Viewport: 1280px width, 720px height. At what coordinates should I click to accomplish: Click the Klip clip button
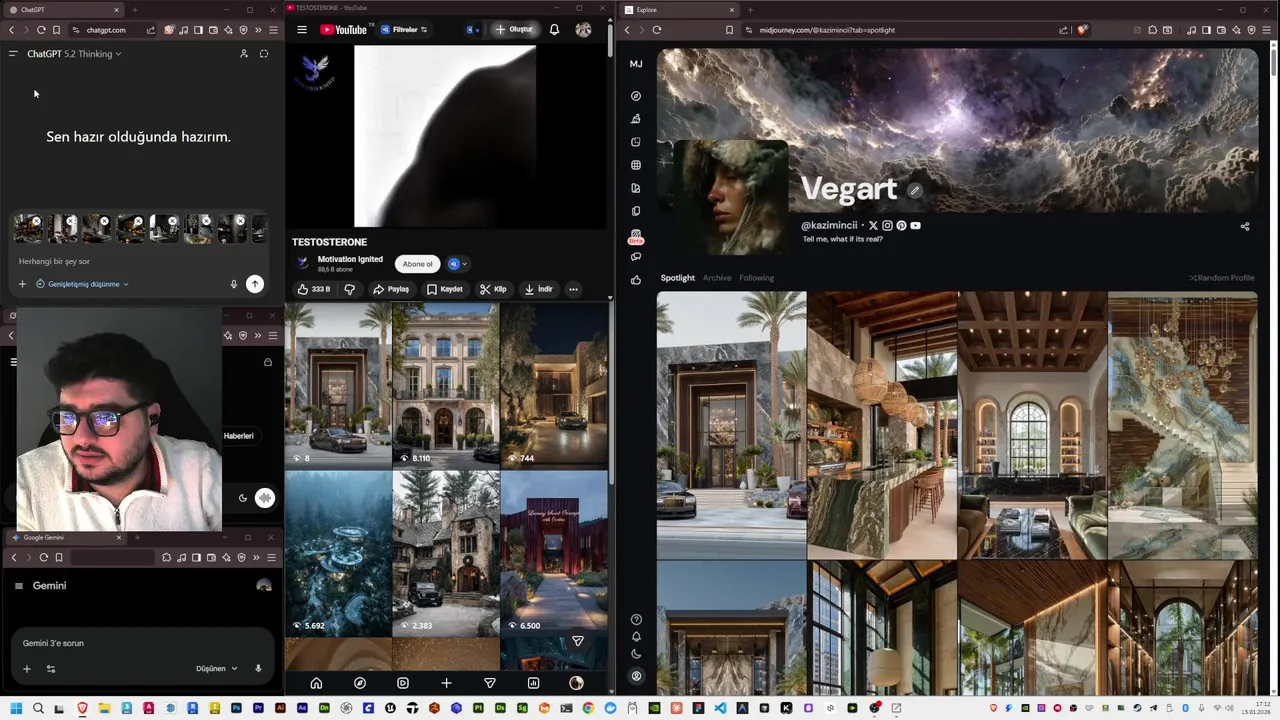click(x=493, y=289)
